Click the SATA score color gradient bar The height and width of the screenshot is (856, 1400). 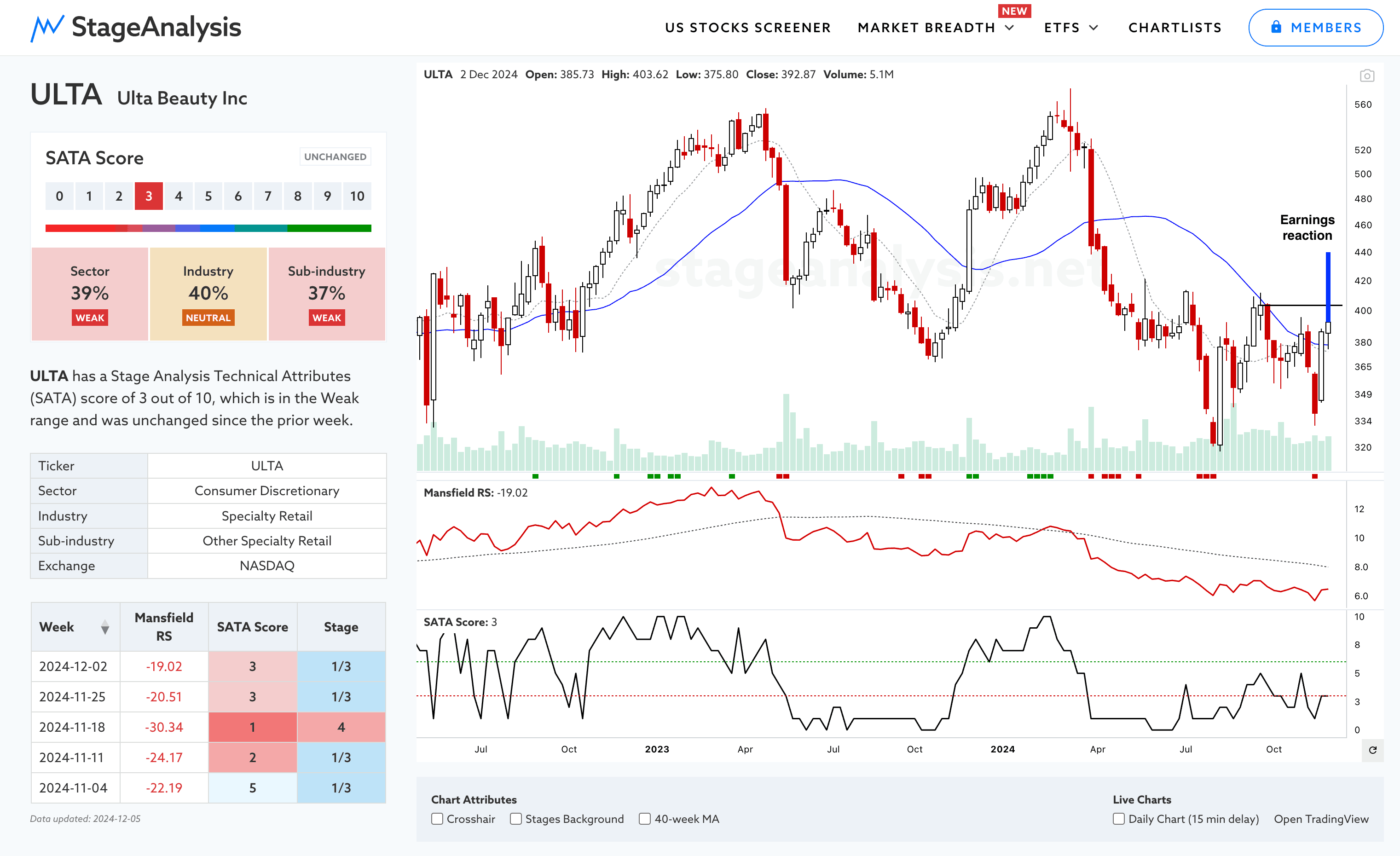(x=208, y=228)
